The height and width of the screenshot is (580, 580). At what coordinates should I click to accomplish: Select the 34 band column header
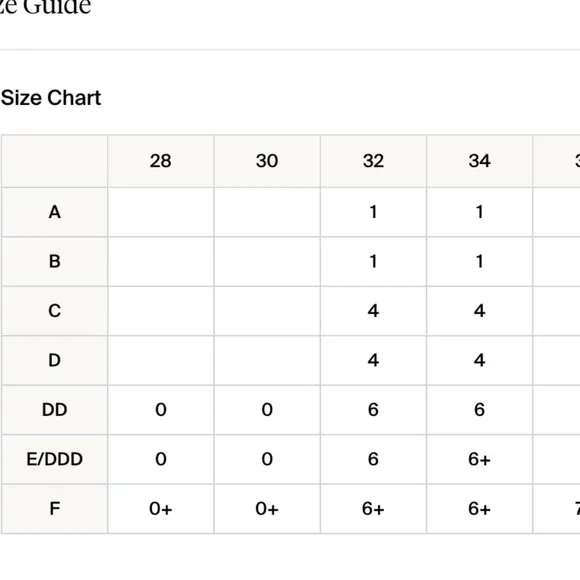[x=479, y=161]
